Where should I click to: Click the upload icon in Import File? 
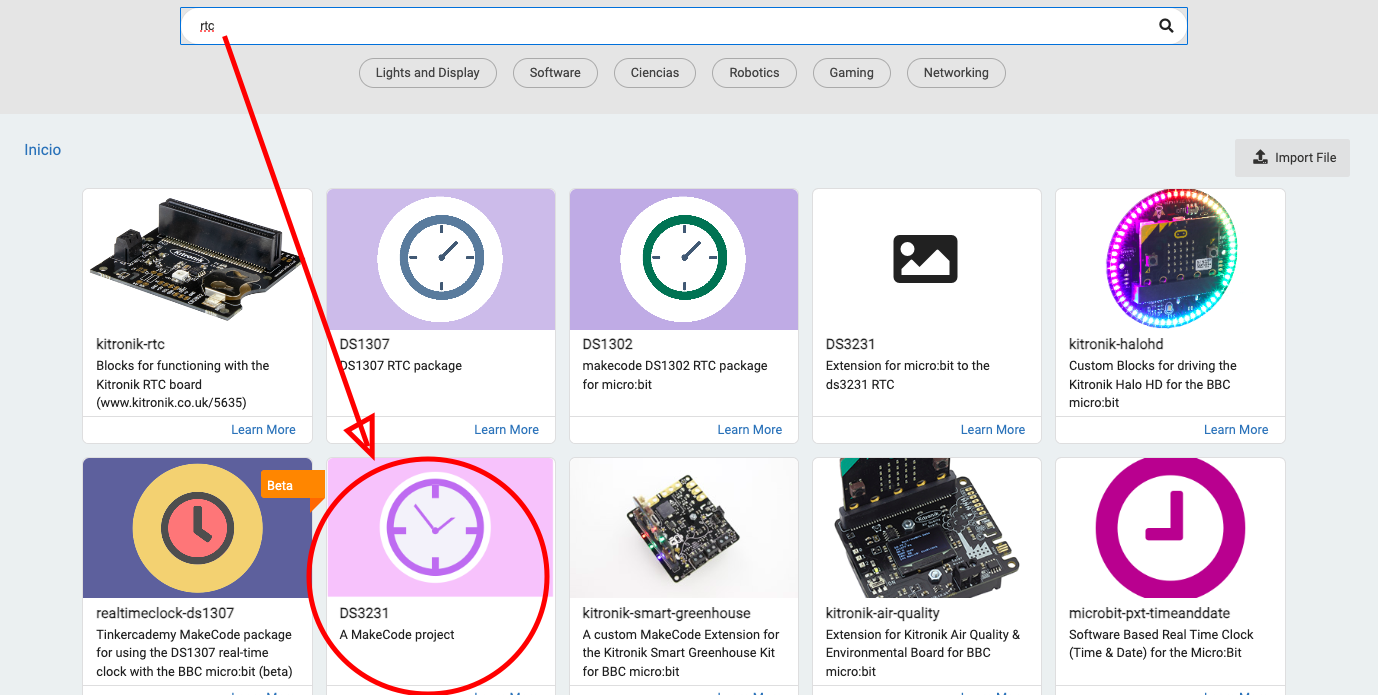(1261, 158)
